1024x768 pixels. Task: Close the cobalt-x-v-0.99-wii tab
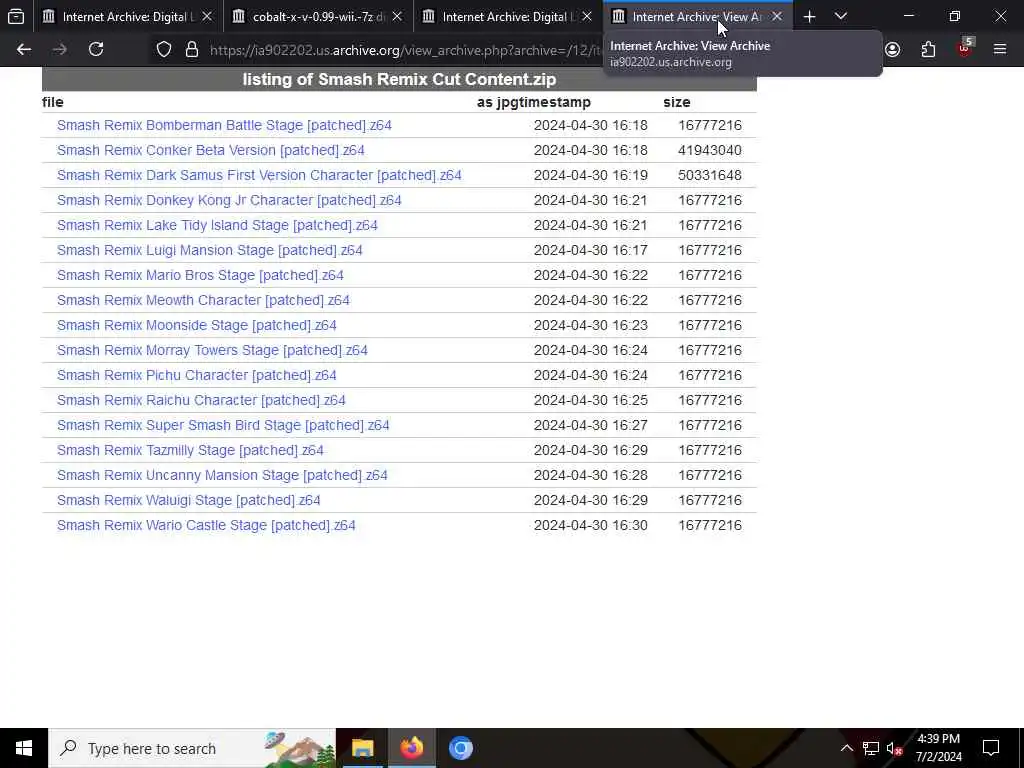click(397, 16)
